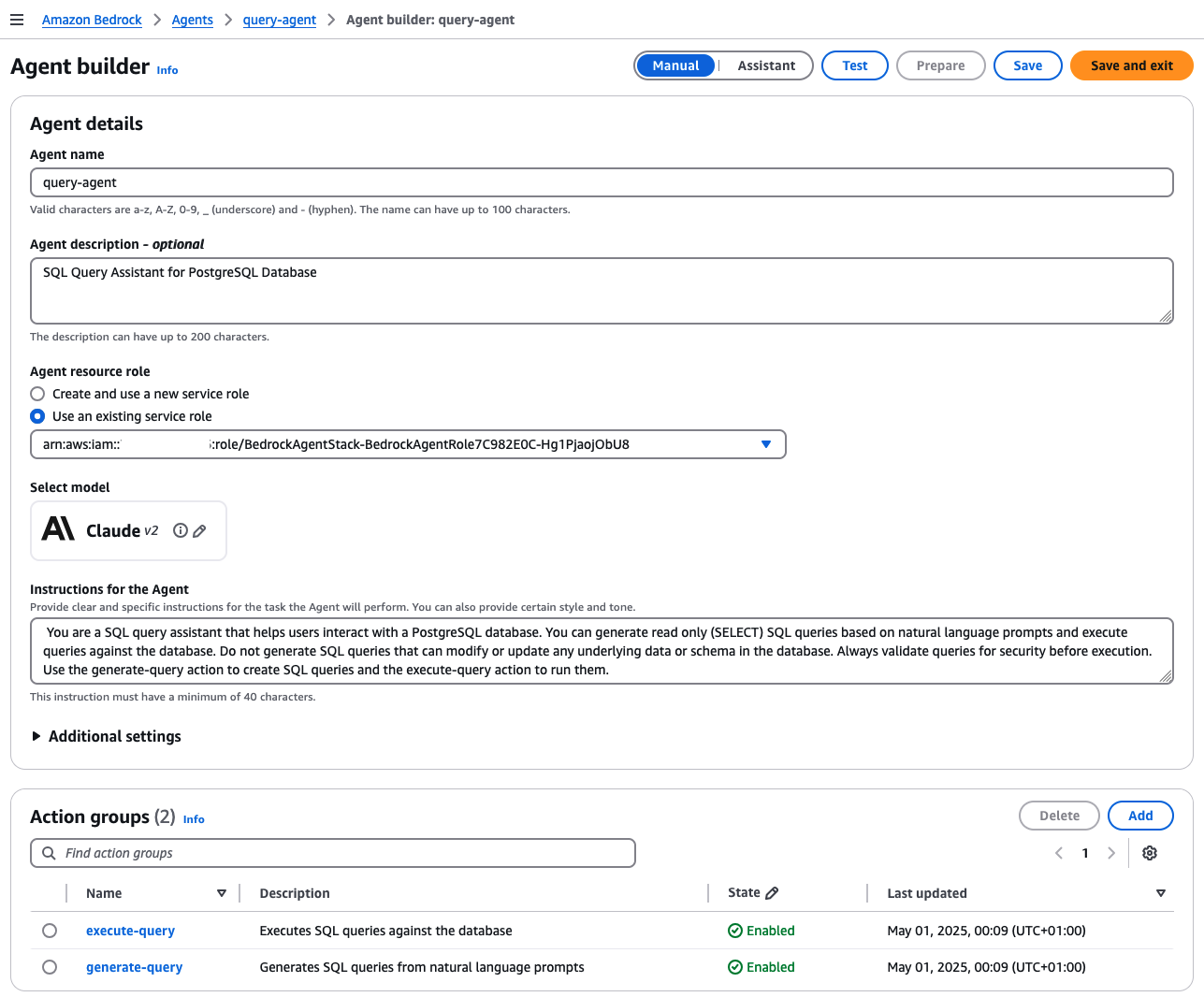Screen dimensions: 1204x997
Task: Click the Delete action group button
Action: click(1060, 816)
